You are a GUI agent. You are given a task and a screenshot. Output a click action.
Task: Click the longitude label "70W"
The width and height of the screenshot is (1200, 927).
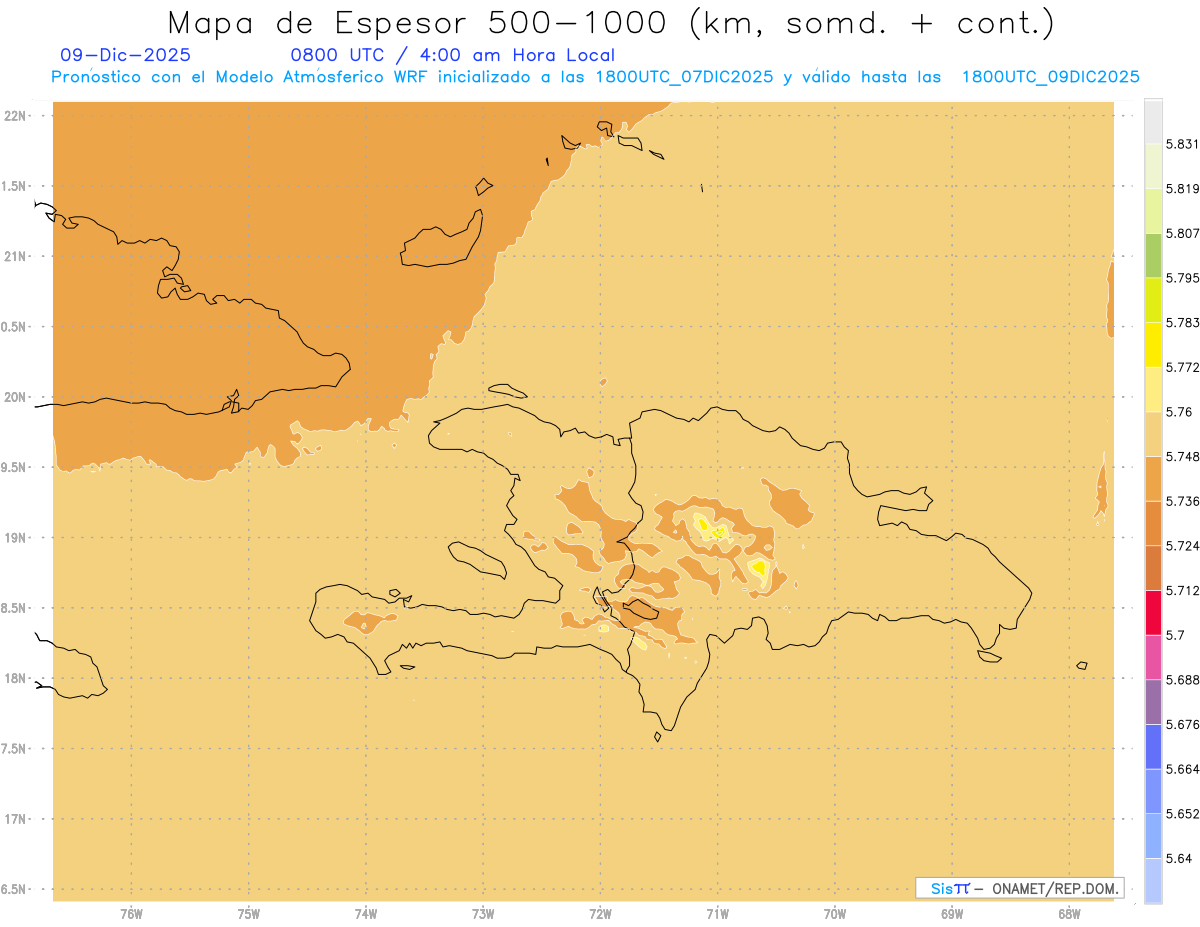coord(835,914)
